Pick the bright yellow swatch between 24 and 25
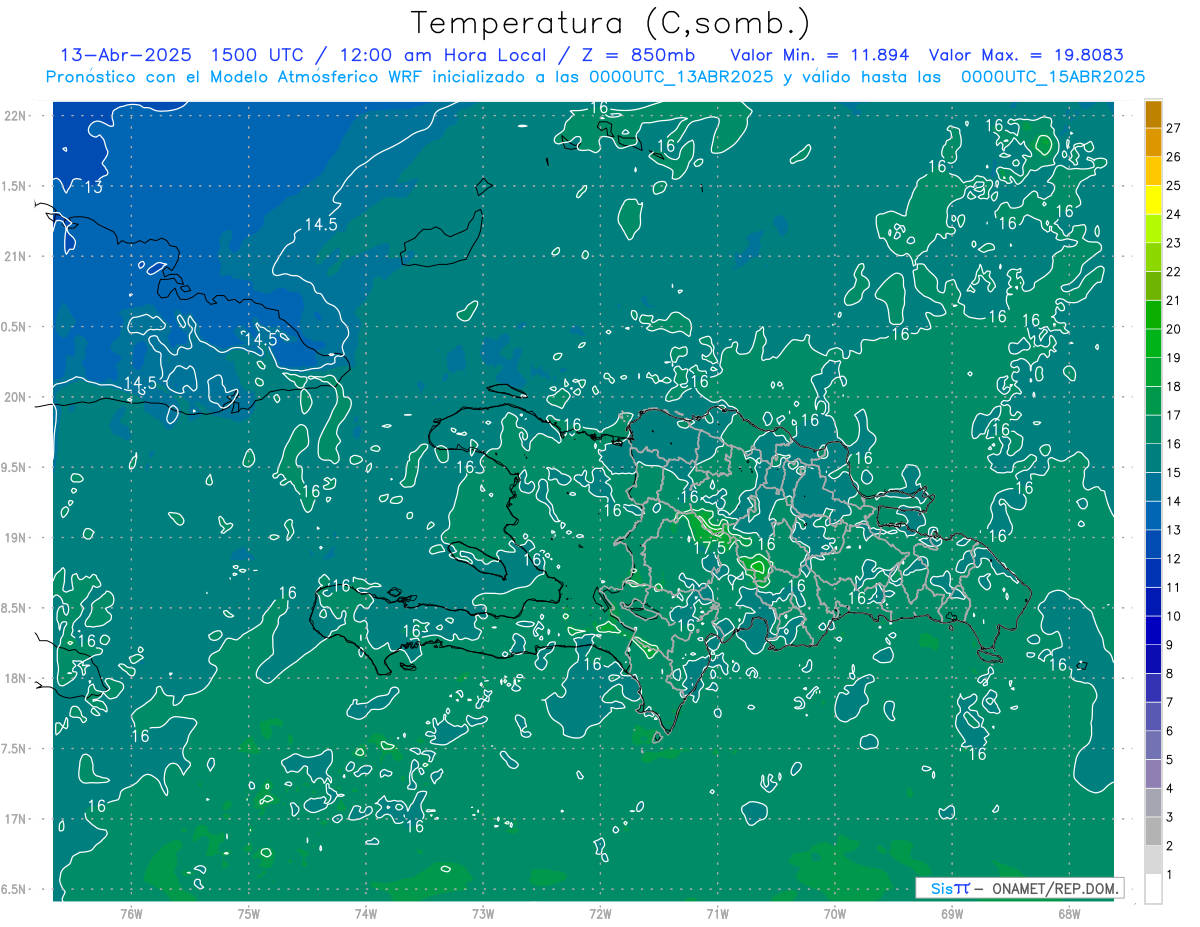The height and width of the screenshot is (927, 1200). 1154,200
